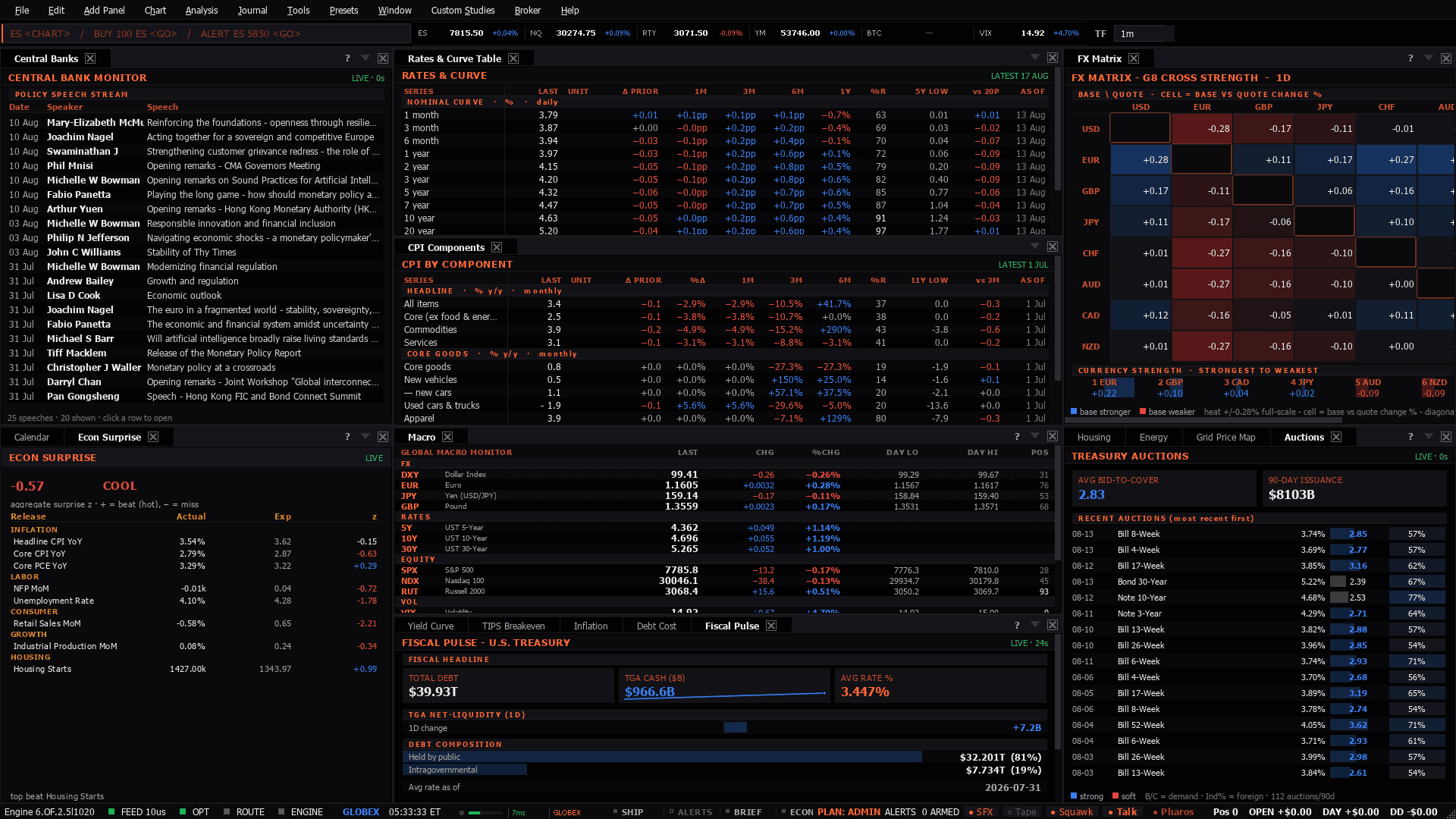The height and width of the screenshot is (819, 1456).
Task: Close the Macro tab
Action: click(447, 437)
